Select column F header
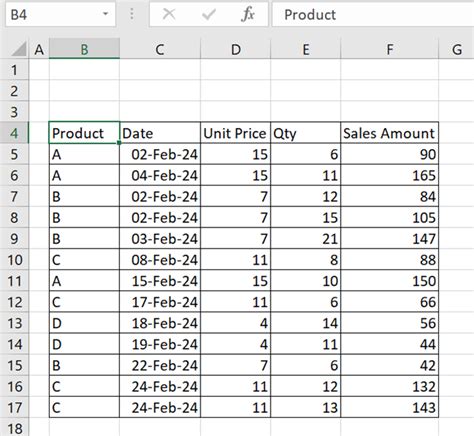The width and height of the screenshot is (474, 436). [x=390, y=49]
